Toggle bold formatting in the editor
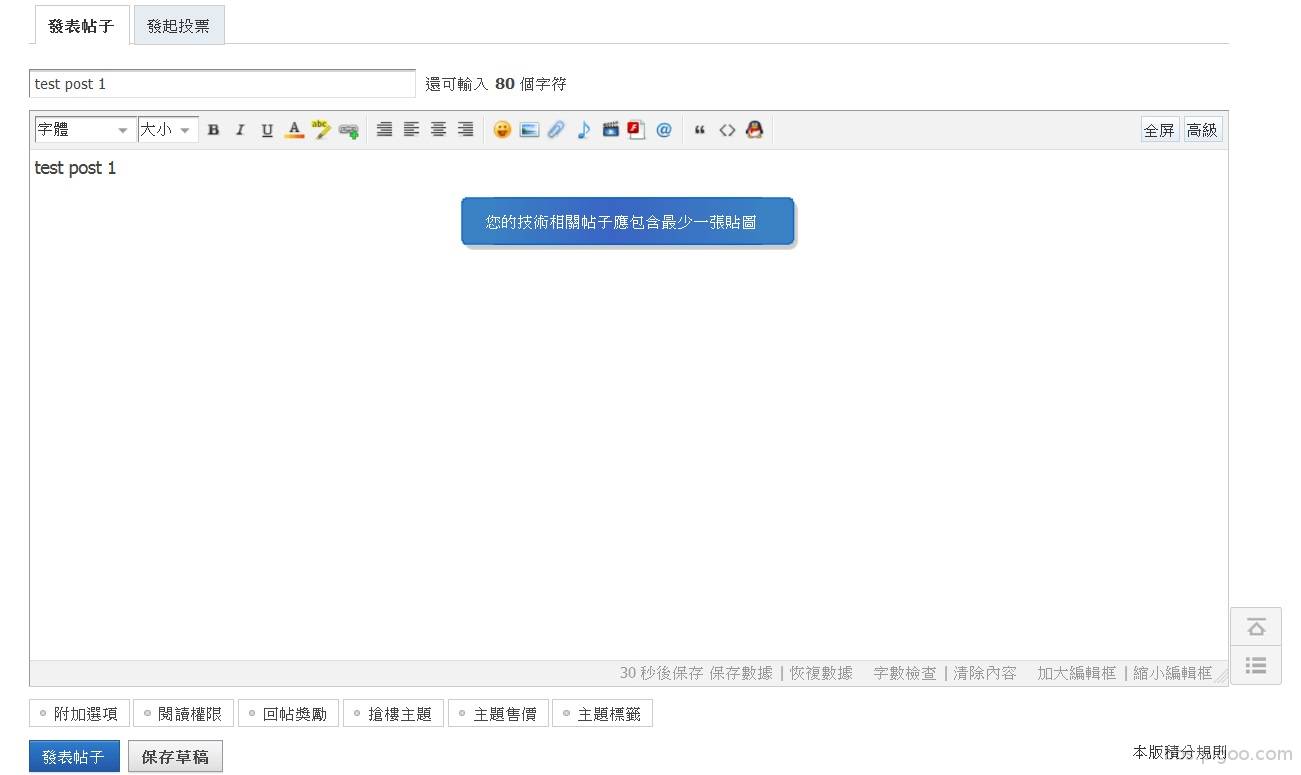 point(213,130)
